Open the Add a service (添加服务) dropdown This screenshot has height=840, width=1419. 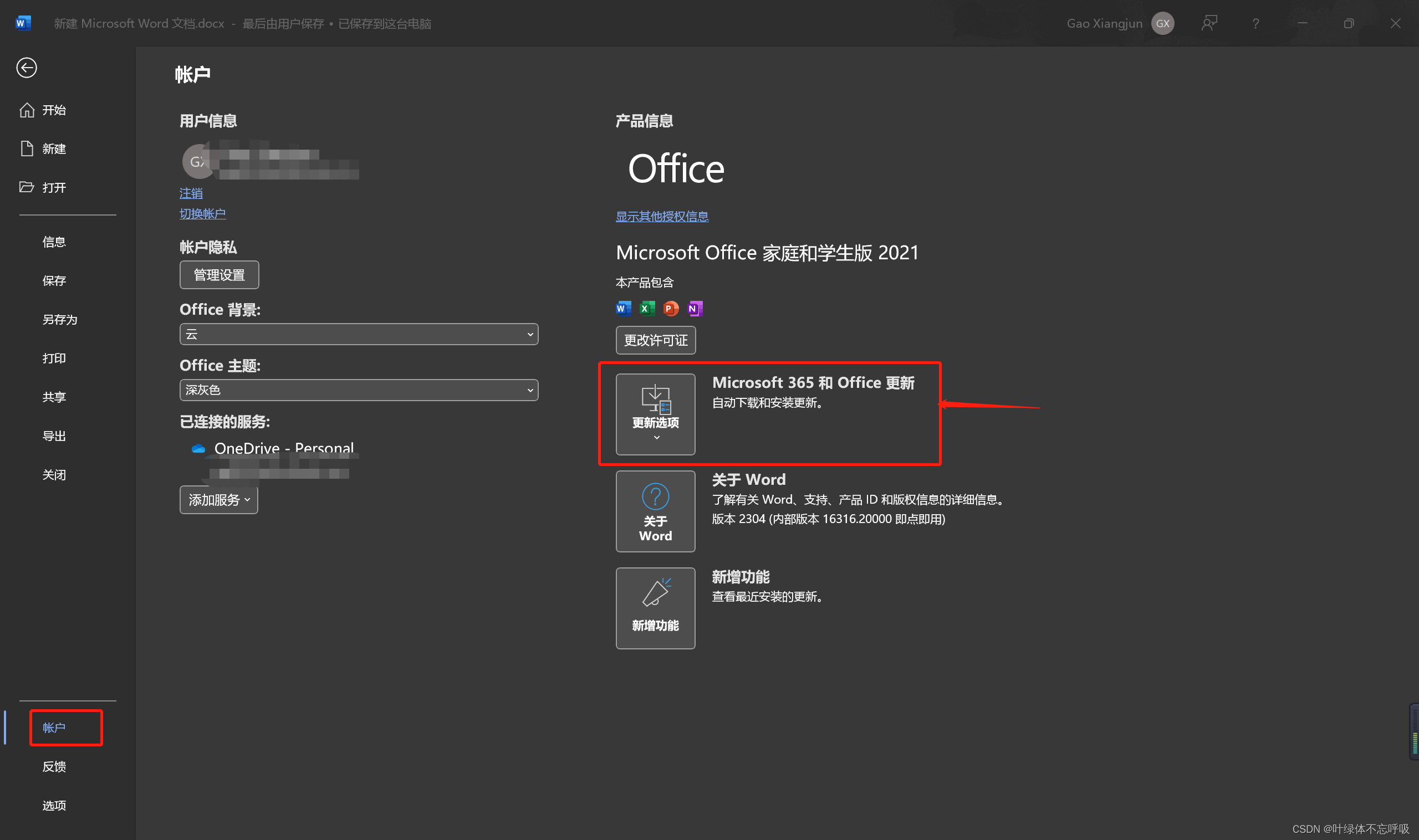218,500
